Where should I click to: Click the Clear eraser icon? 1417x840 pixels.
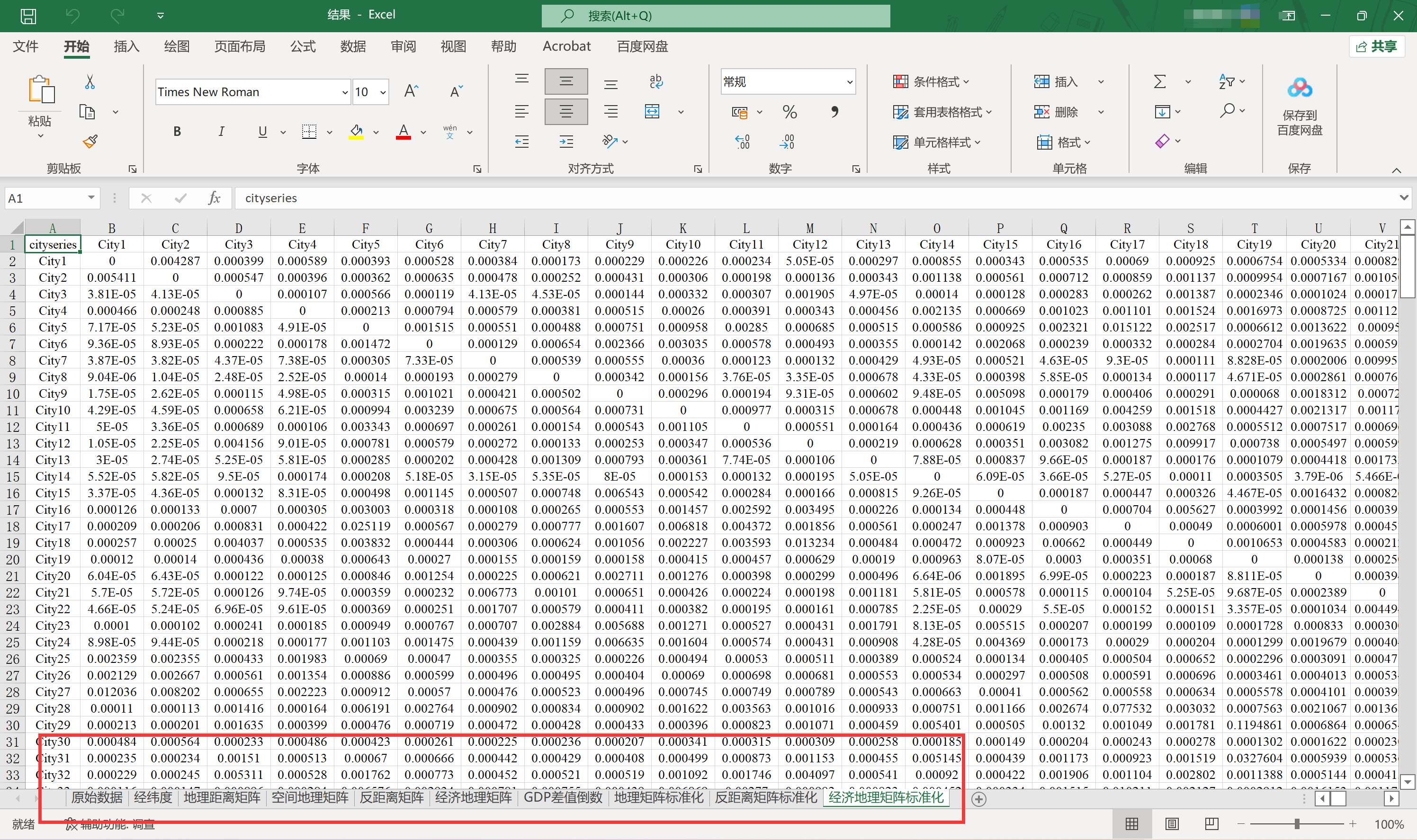point(1162,141)
